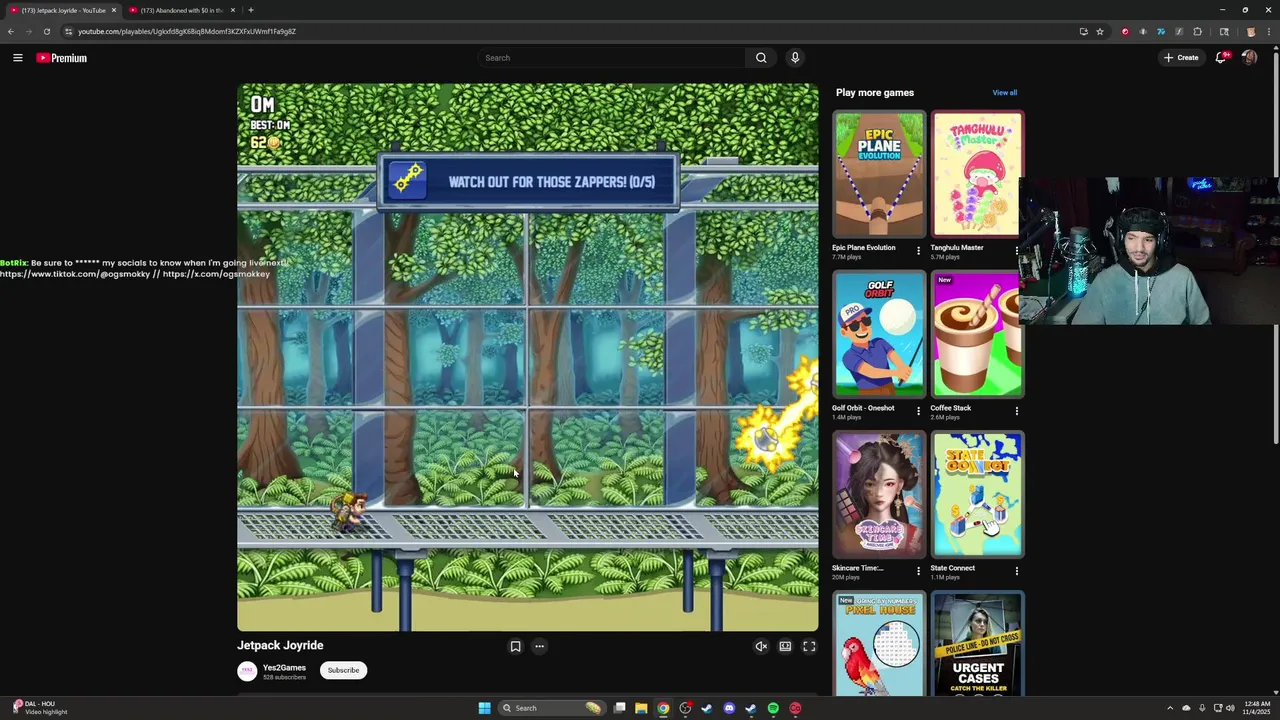Viewport: 1280px width, 720px height.
Task: Open the red extension icon in the toolbar
Action: [1125, 31]
